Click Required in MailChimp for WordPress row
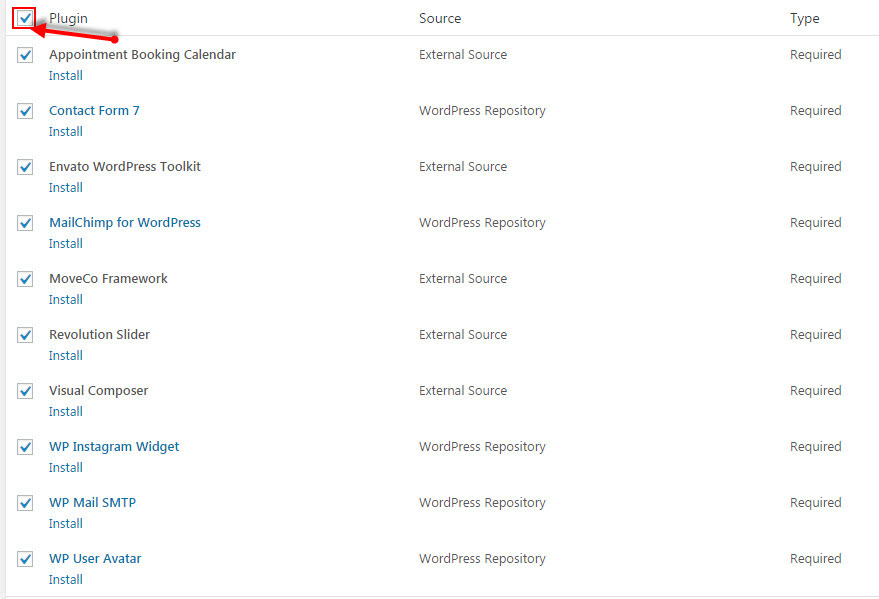879x599 pixels. click(x=816, y=222)
